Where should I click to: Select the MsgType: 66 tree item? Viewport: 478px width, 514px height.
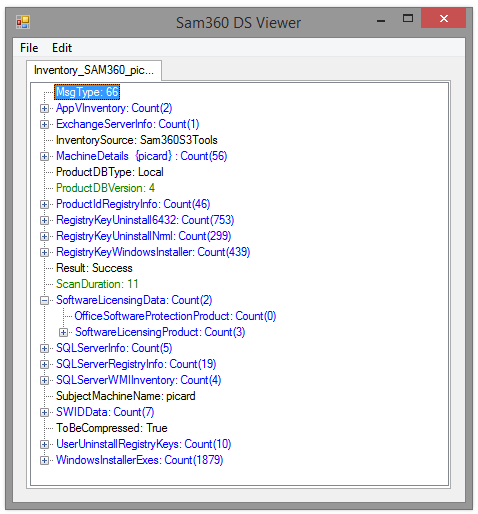pos(87,92)
